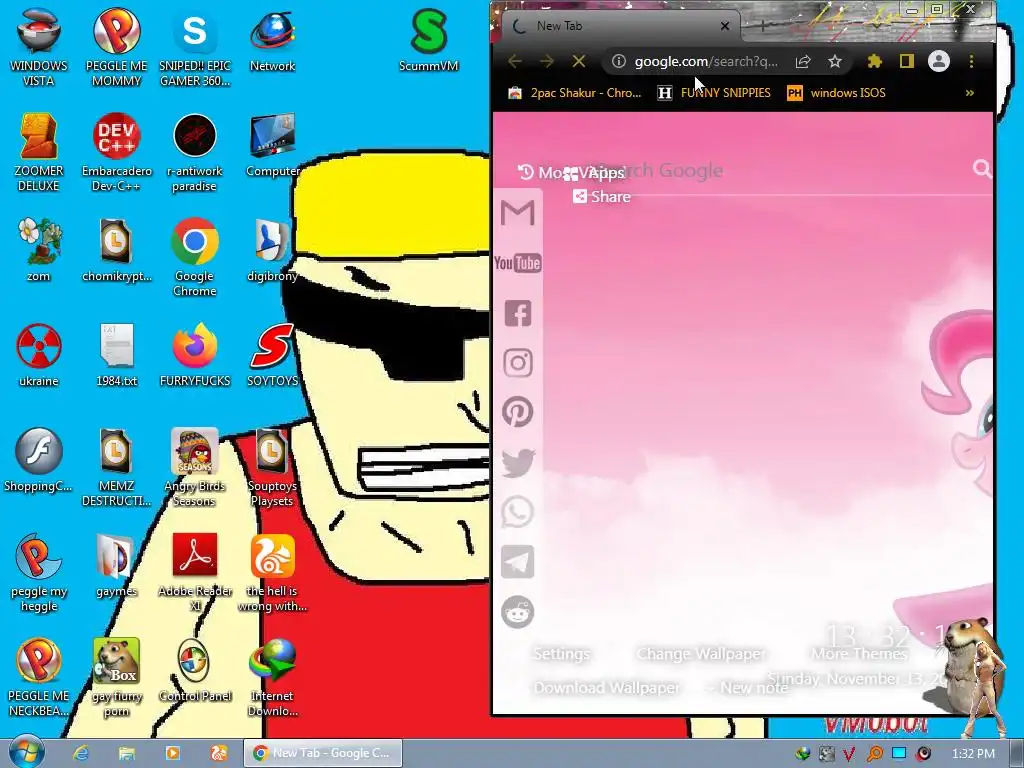
Task: Click Download Wallpaper link
Action: [607, 688]
